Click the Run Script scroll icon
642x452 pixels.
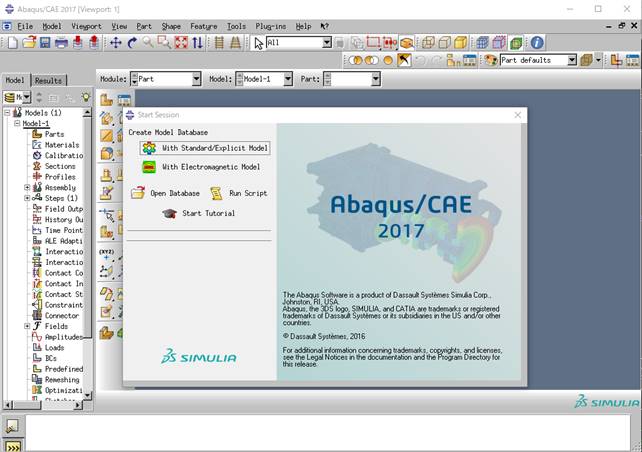coord(216,193)
